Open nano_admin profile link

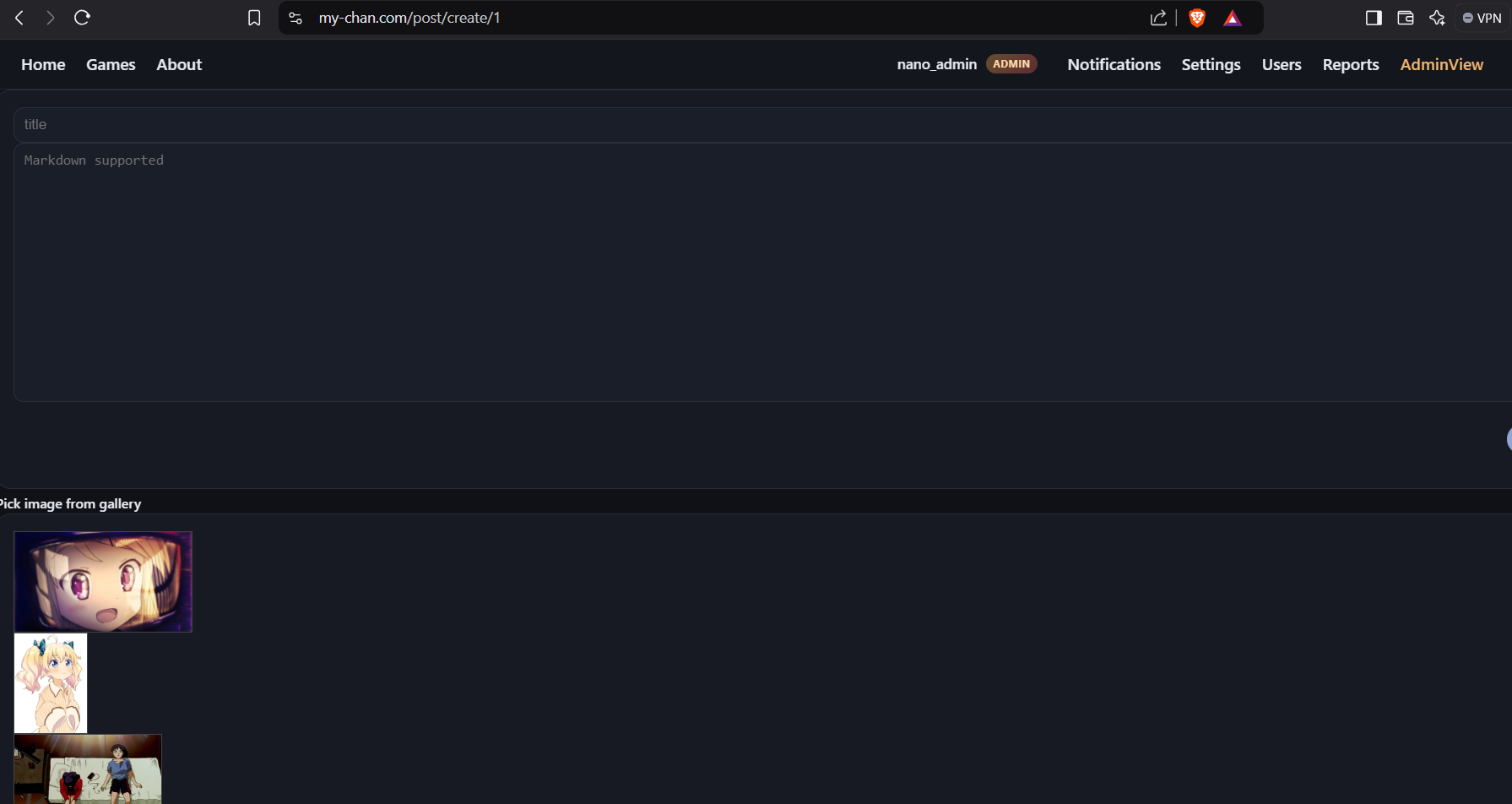tap(937, 64)
